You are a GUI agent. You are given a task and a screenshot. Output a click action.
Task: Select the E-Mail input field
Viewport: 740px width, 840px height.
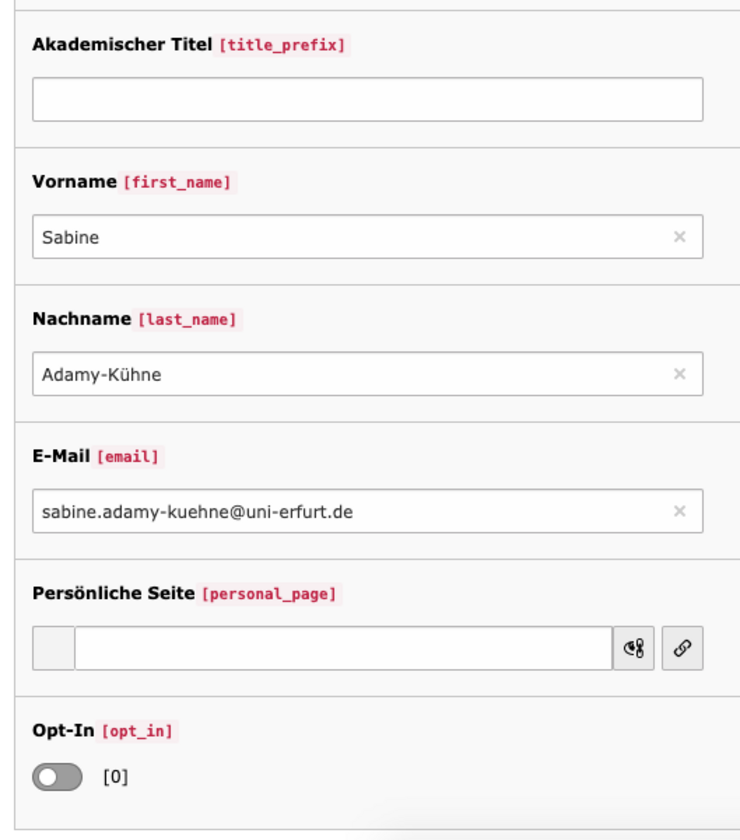click(350, 511)
